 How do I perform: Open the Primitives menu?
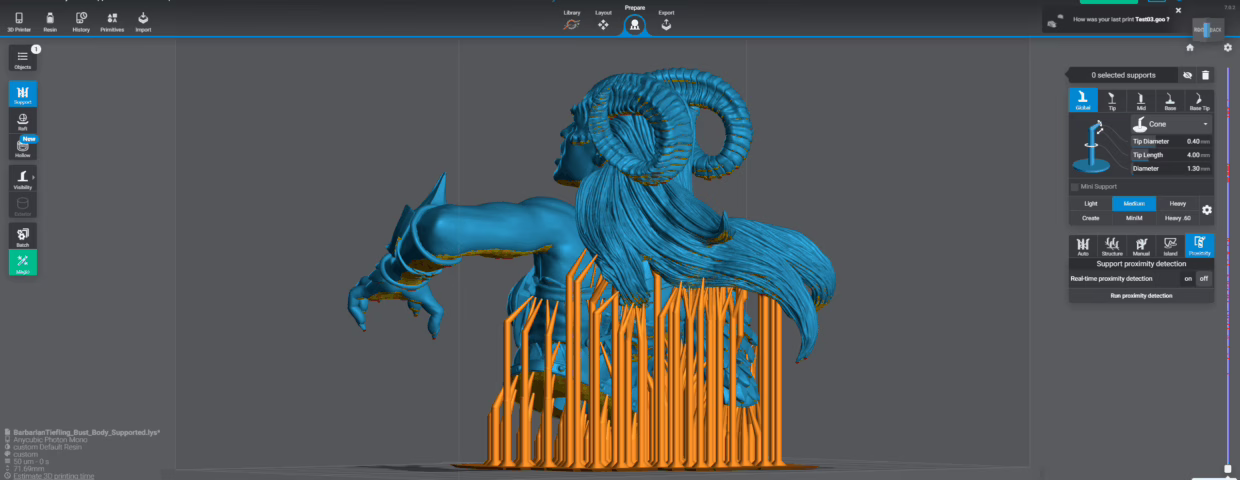(x=112, y=21)
